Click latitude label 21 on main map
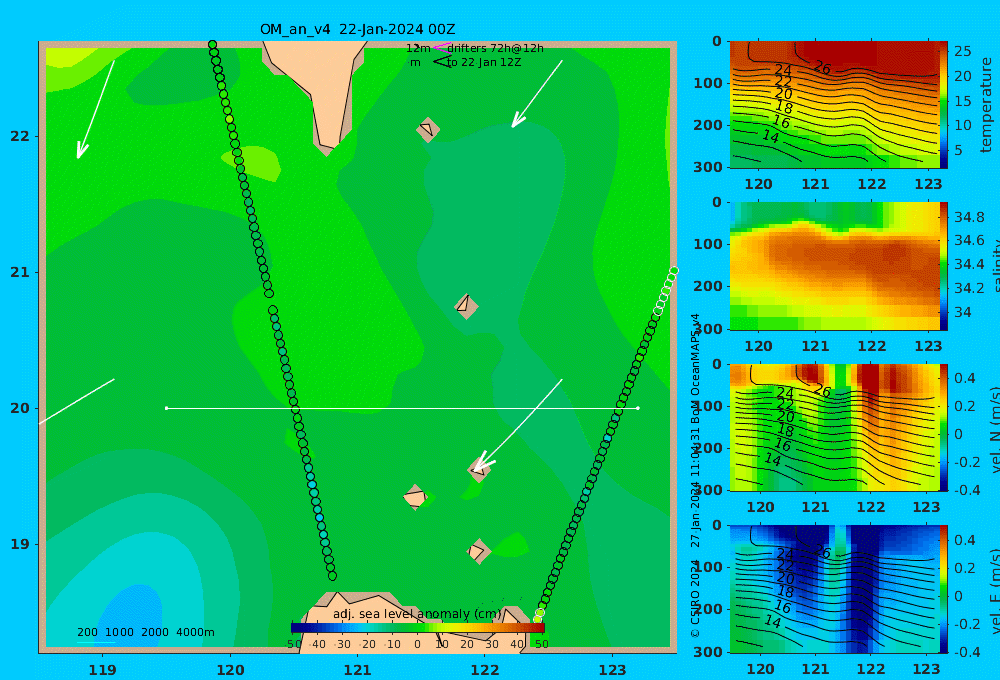Image resolution: width=1000 pixels, height=680 pixels. click(20, 272)
